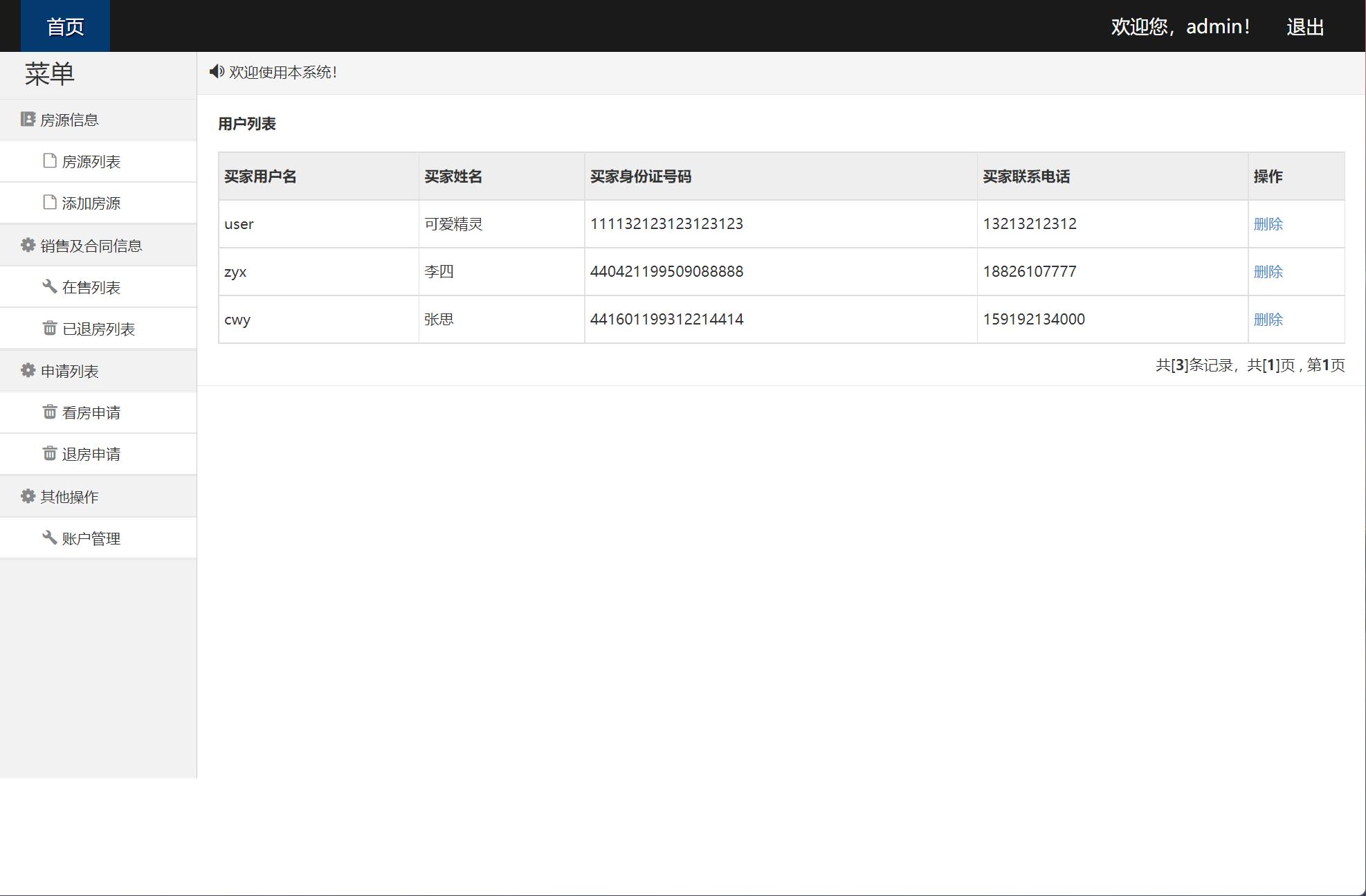Toggle the 其他操作 section header

point(69,497)
